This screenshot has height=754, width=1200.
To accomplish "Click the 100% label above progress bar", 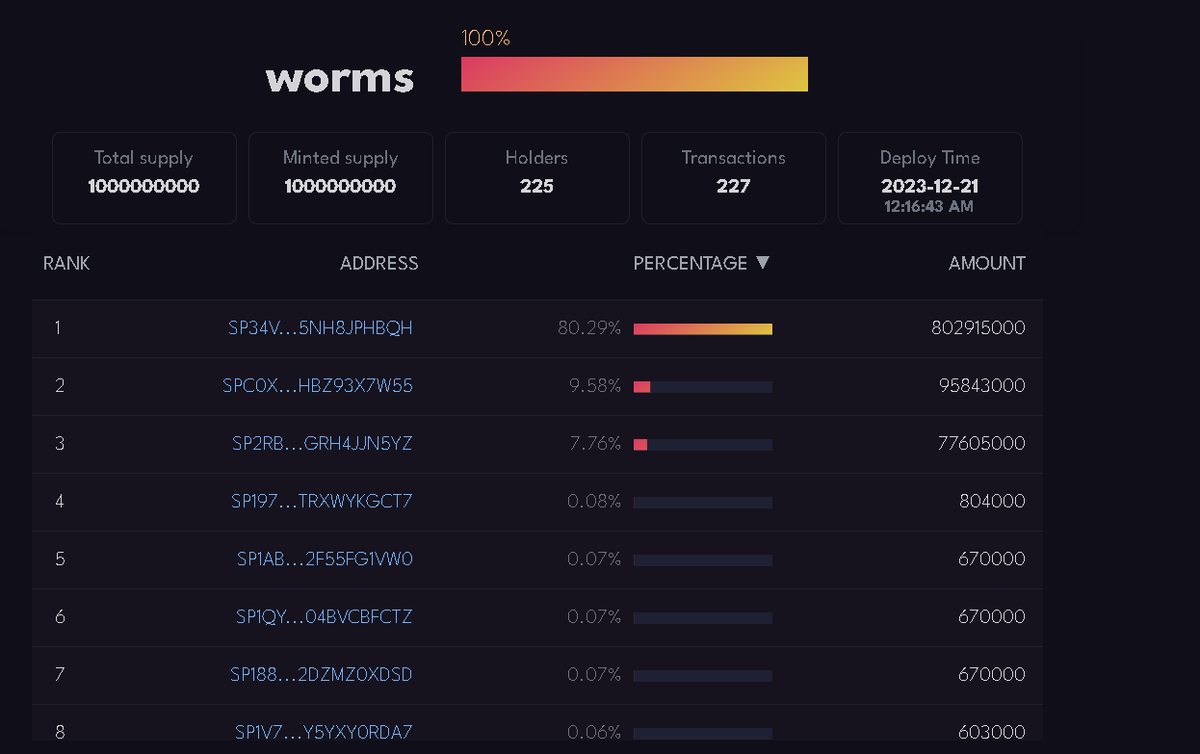I will point(486,39).
